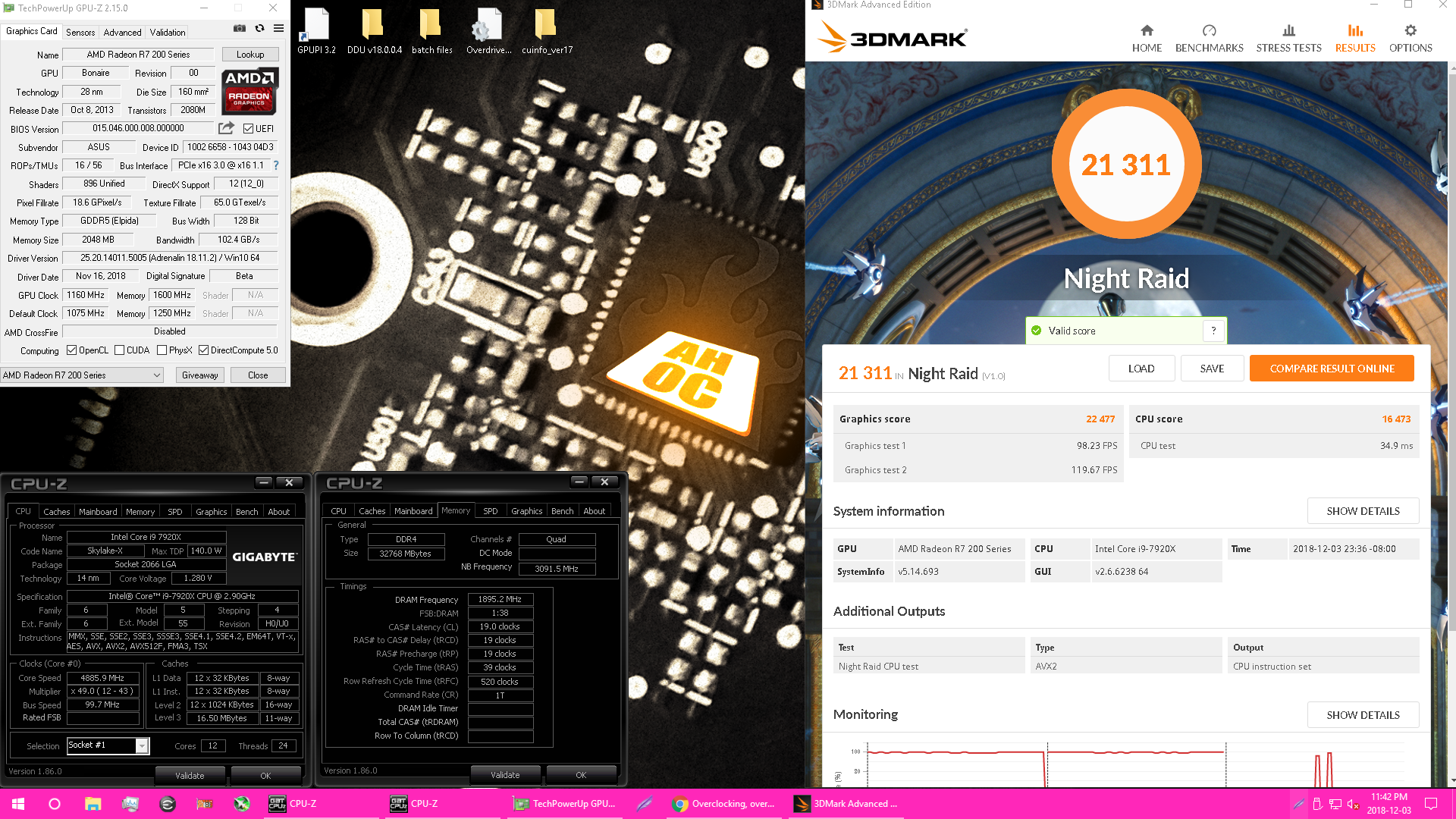This screenshot has width=1456, height=819.
Task: Click the Bus Interface question mark
Action: tap(276, 165)
